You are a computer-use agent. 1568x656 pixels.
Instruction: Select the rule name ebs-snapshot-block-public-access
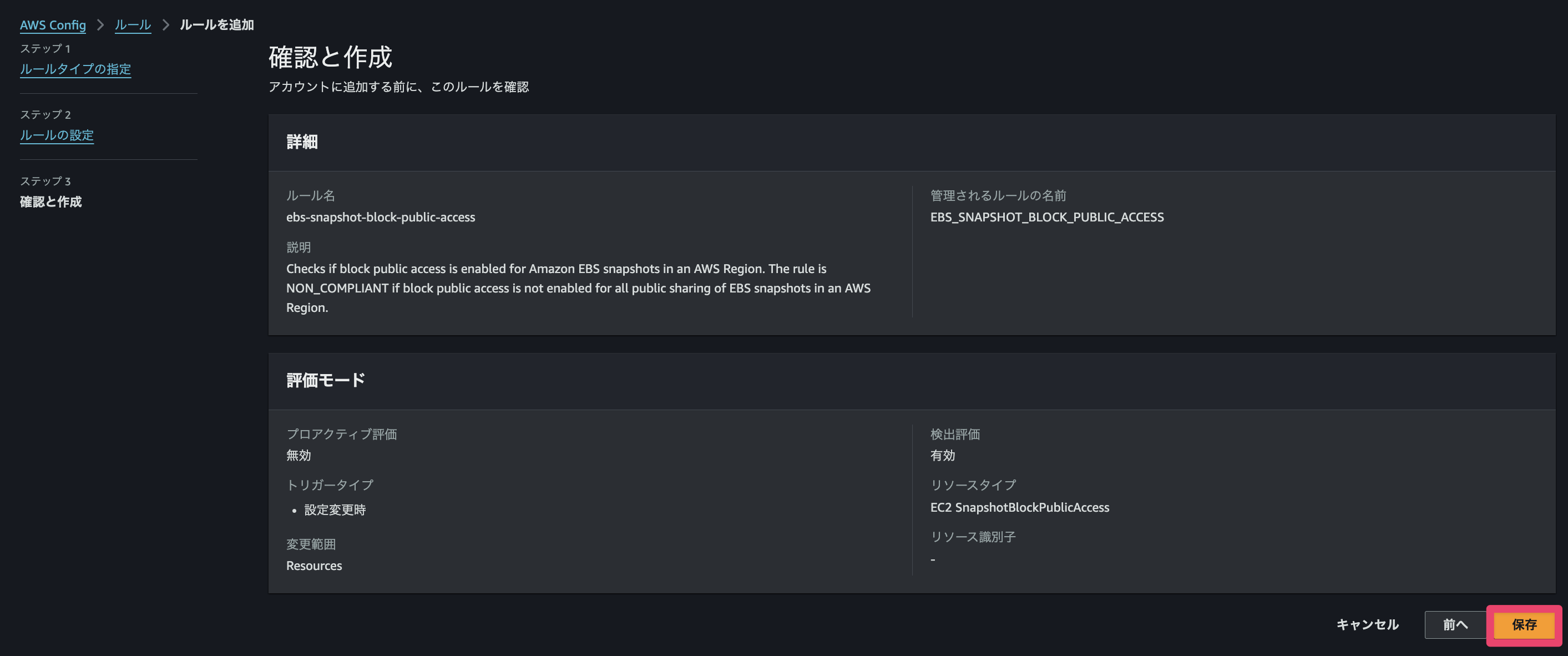[381, 217]
